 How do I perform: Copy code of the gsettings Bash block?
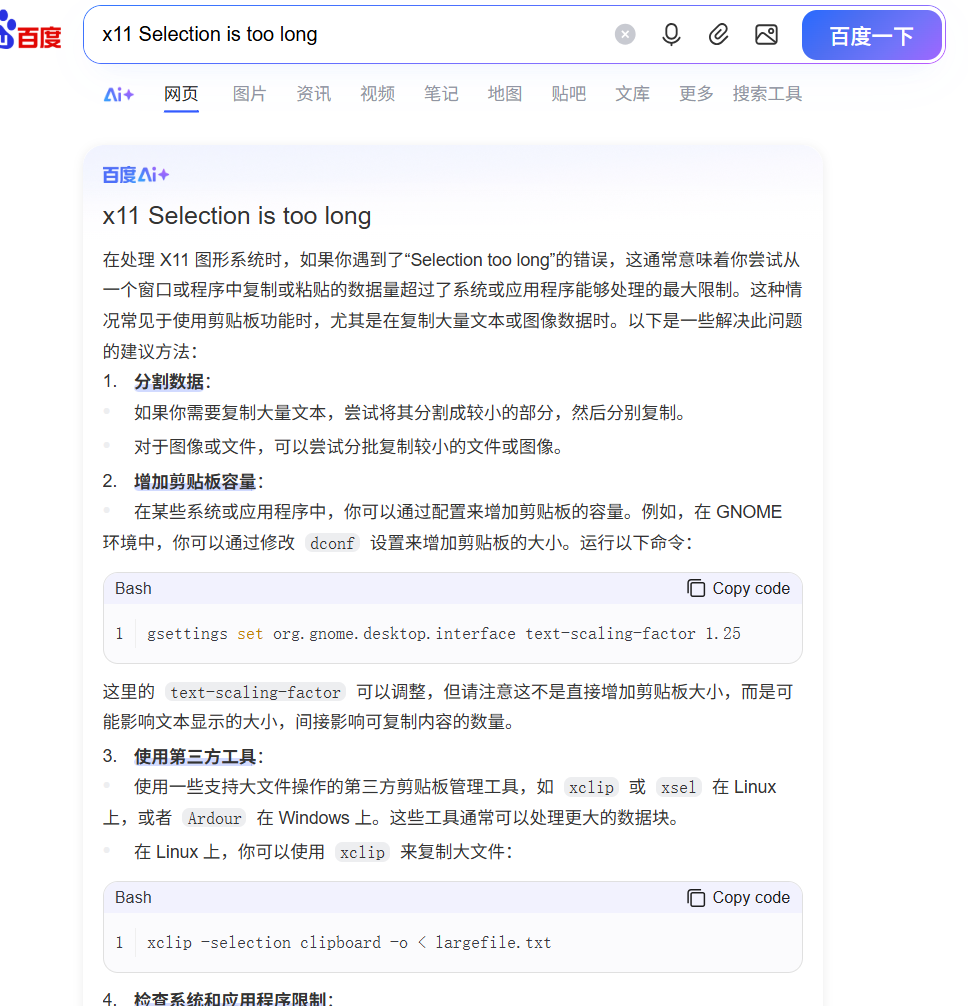point(738,588)
